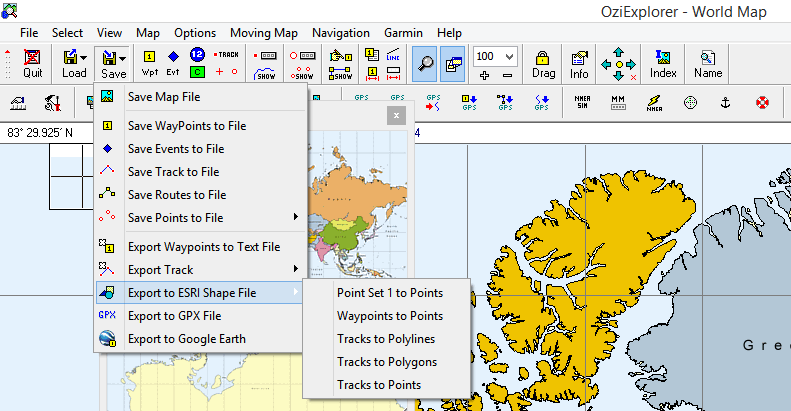Screen dimensions: 791x411
Task: Click the waypoint distance measure icon
Action: [x=372, y=73]
